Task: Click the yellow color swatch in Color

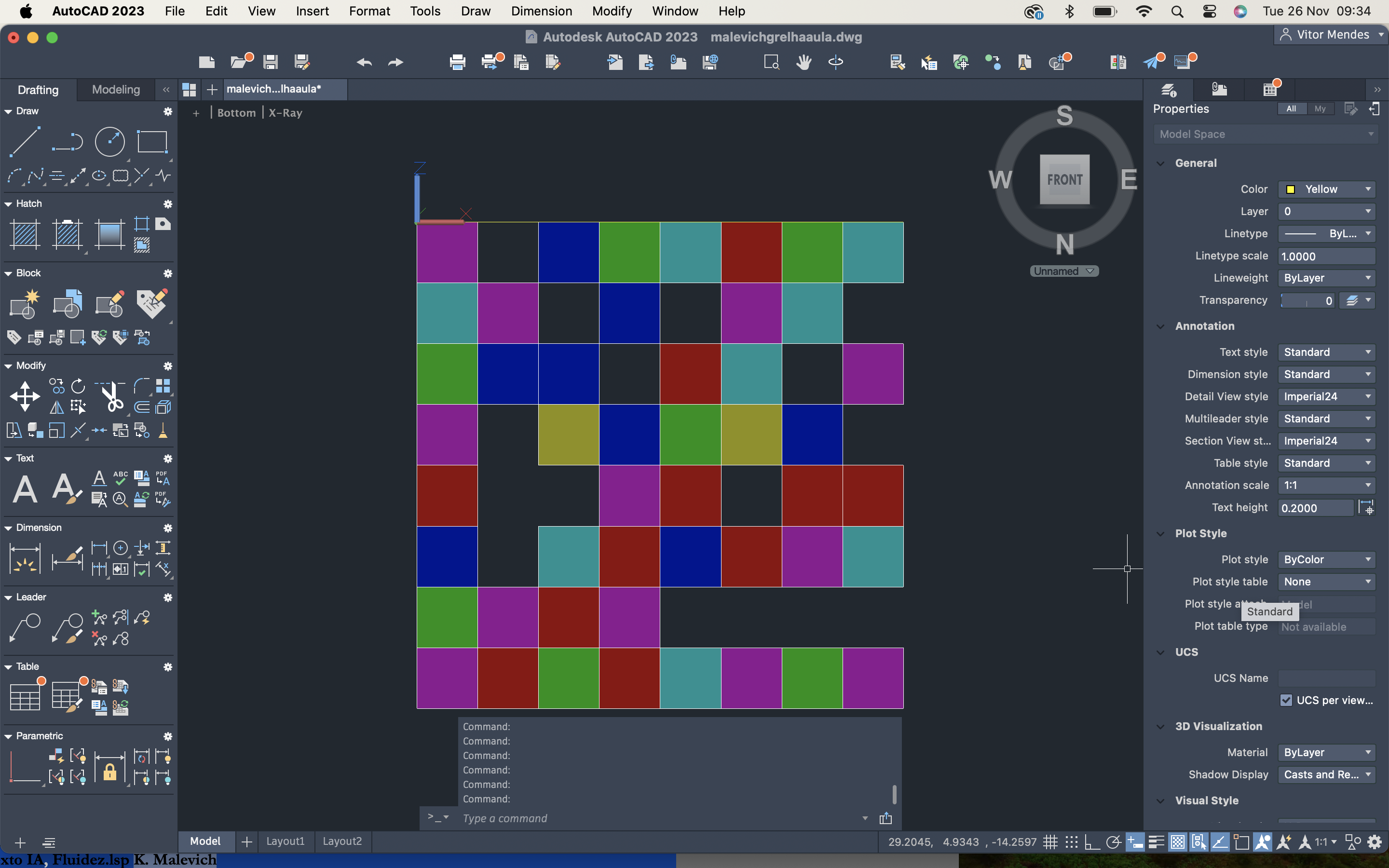Action: pos(1290,190)
